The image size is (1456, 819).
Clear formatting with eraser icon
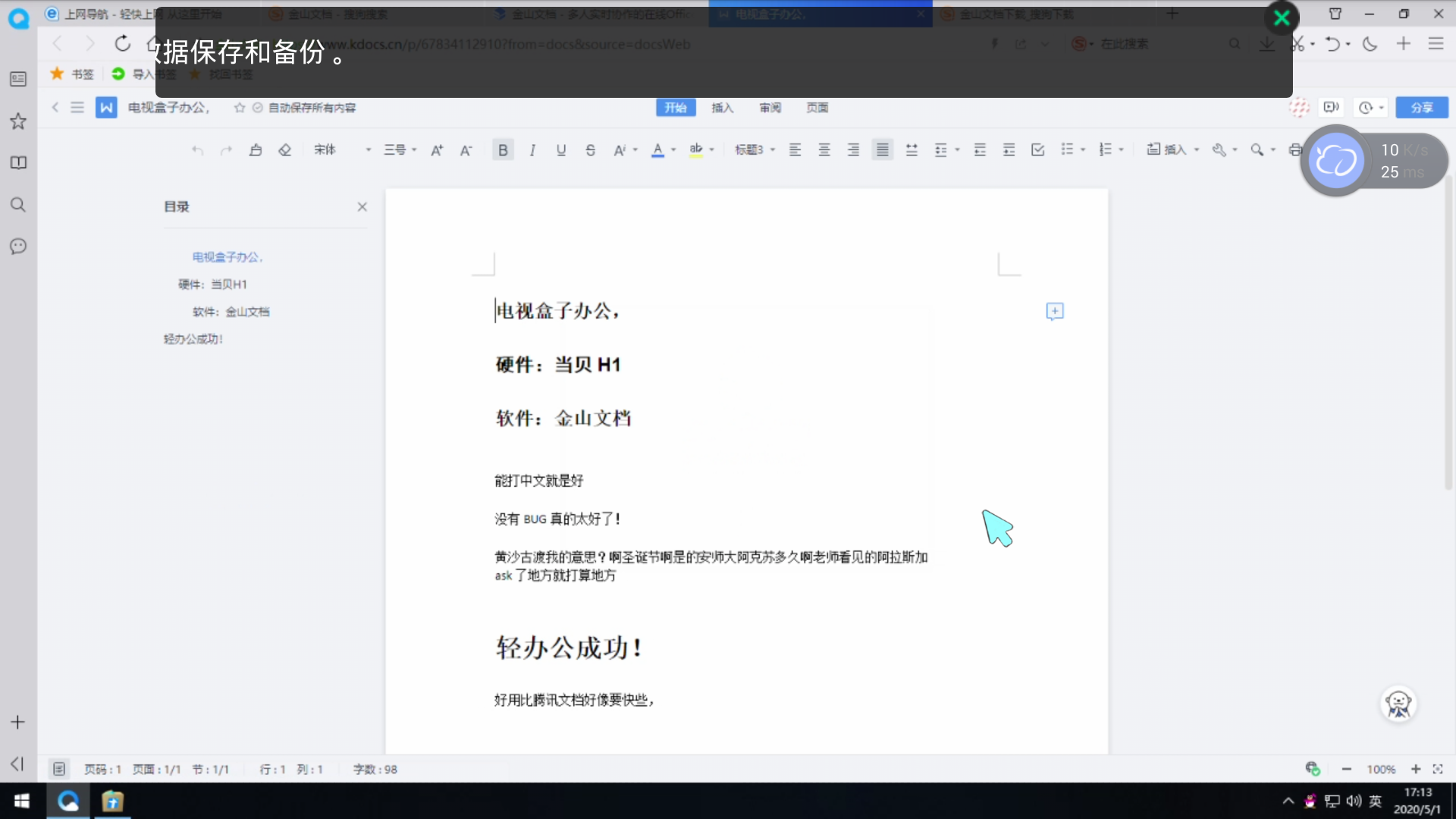point(285,150)
